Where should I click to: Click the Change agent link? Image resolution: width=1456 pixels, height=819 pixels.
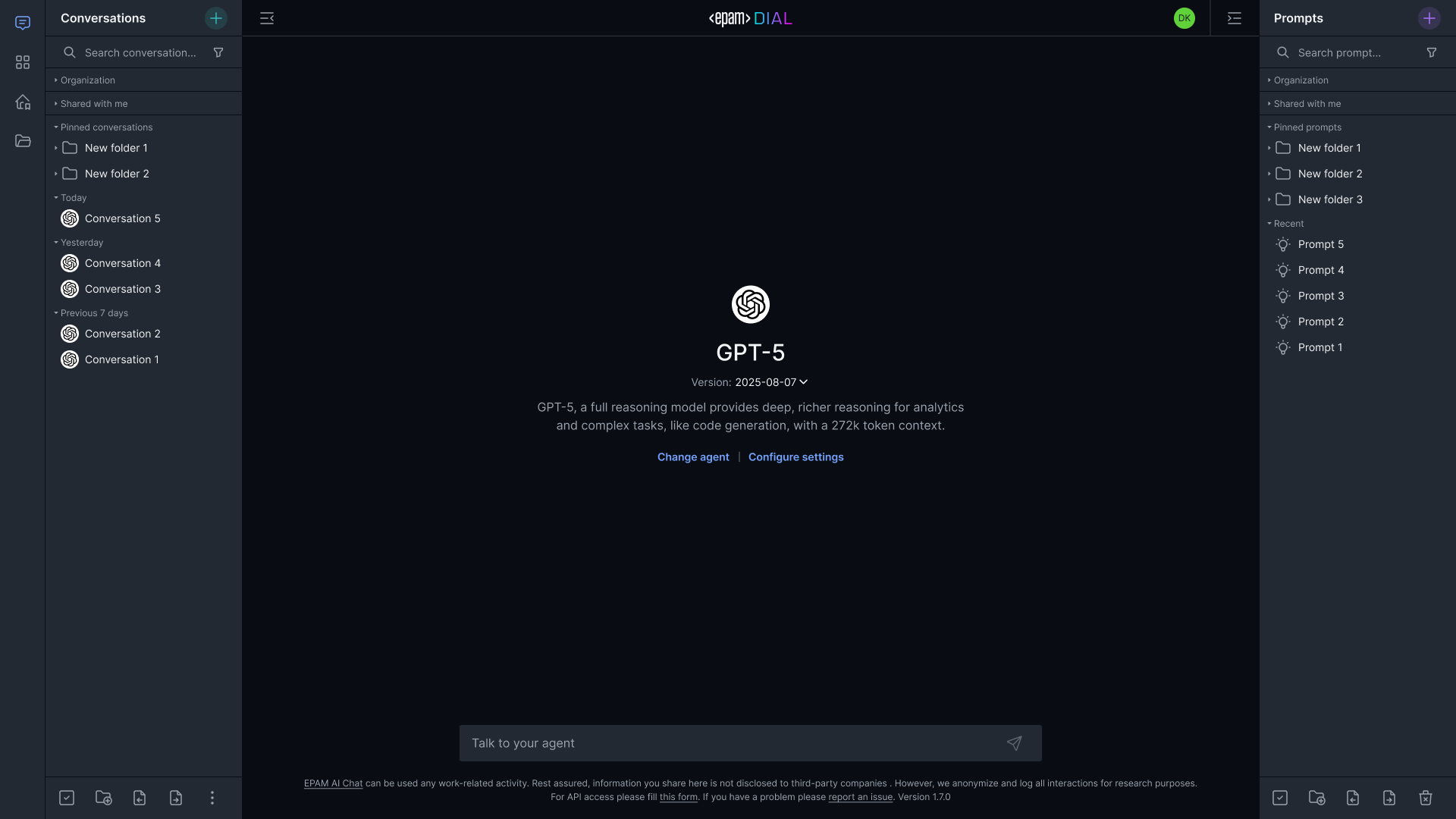693,457
